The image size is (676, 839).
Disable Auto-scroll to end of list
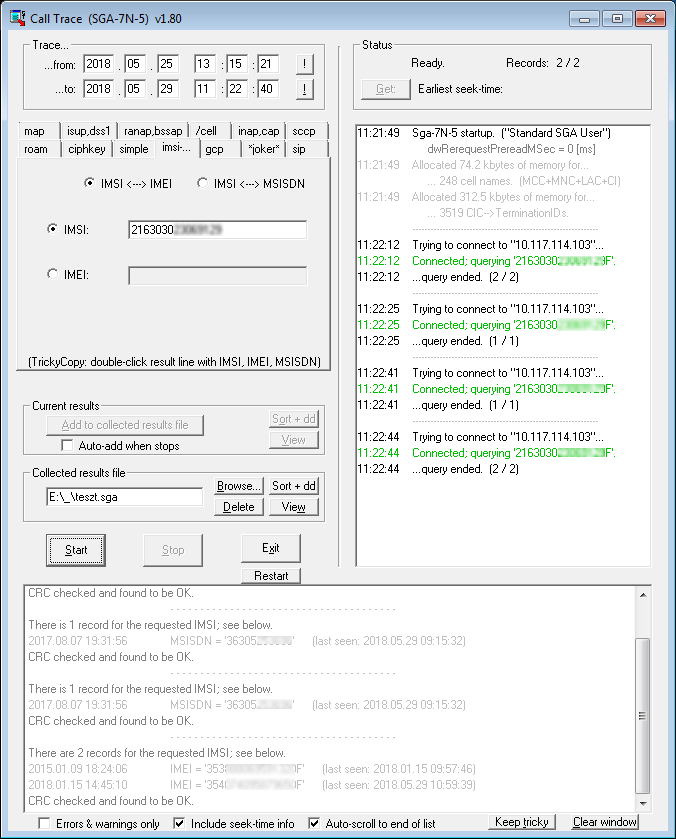[315, 823]
